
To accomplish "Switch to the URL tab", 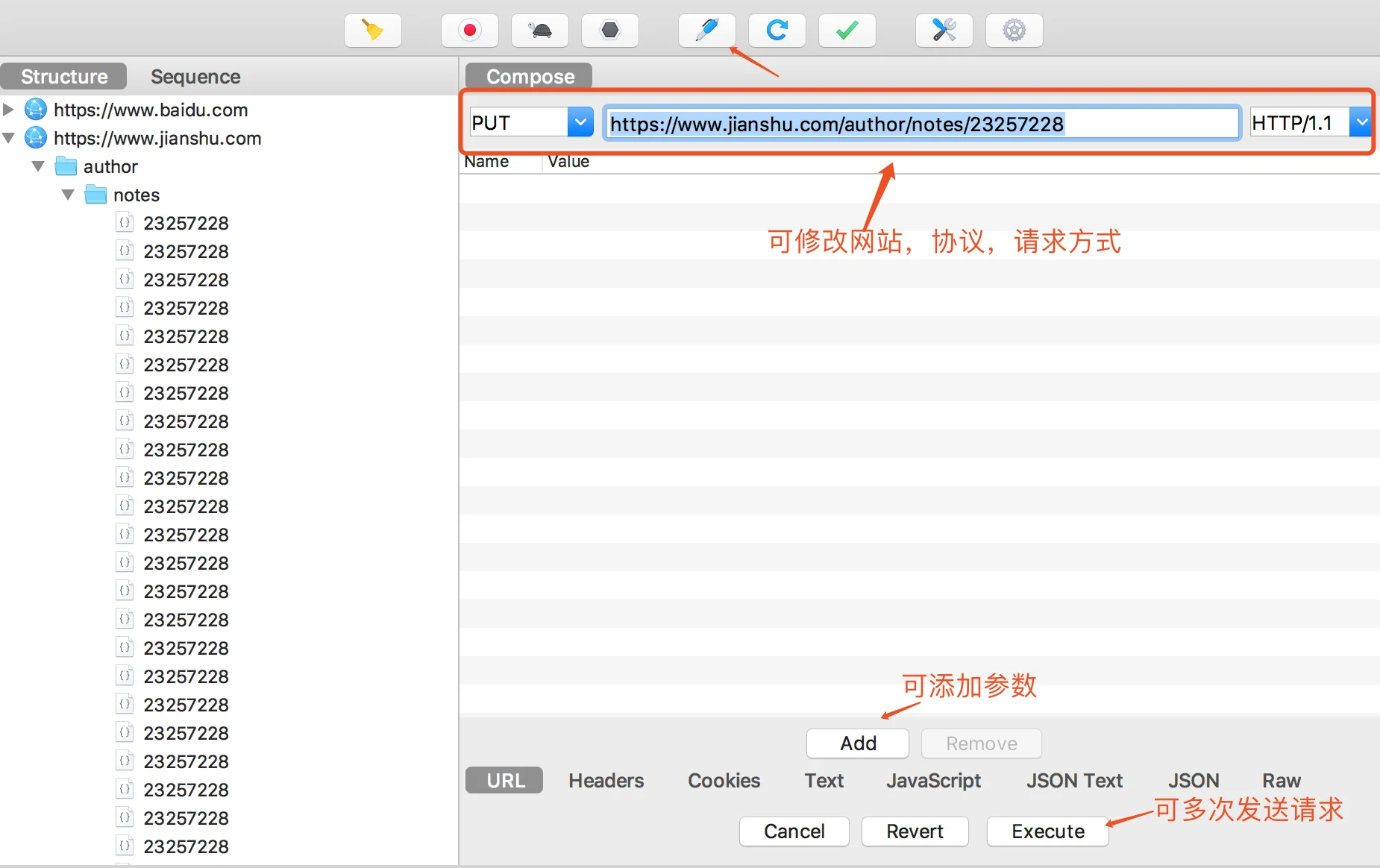I will tap(505, 781).
